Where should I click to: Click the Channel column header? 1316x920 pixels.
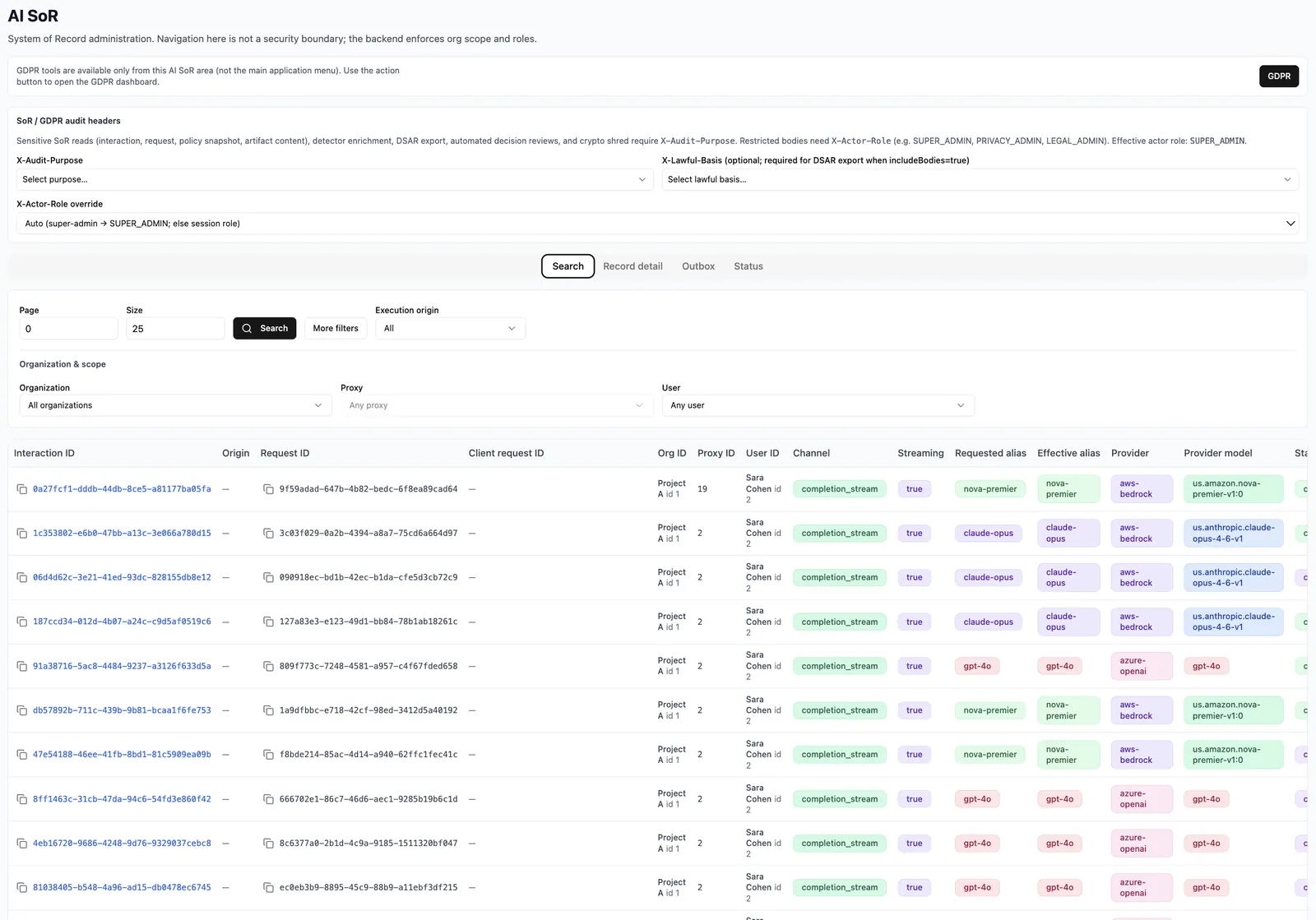(x=811, y=453)
